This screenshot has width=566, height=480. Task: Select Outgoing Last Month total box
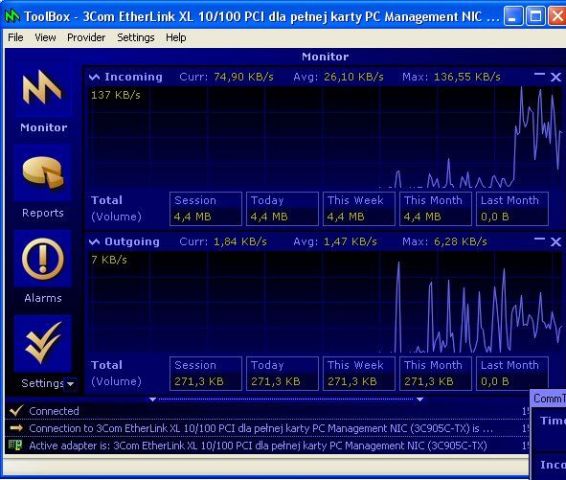[x=512, y=373]
